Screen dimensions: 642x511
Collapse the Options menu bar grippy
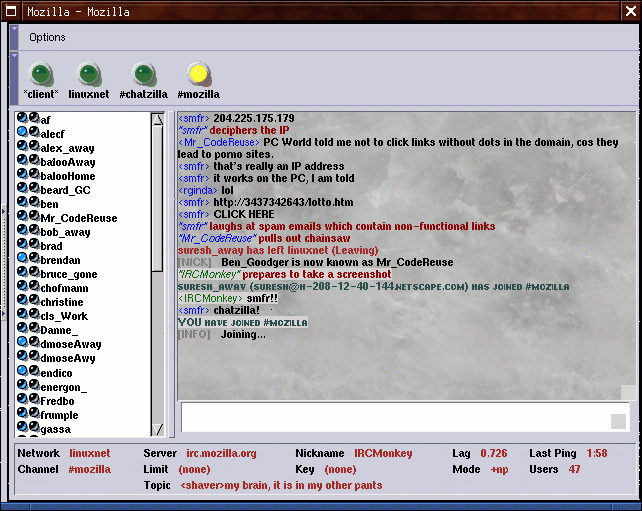[14, 37]
